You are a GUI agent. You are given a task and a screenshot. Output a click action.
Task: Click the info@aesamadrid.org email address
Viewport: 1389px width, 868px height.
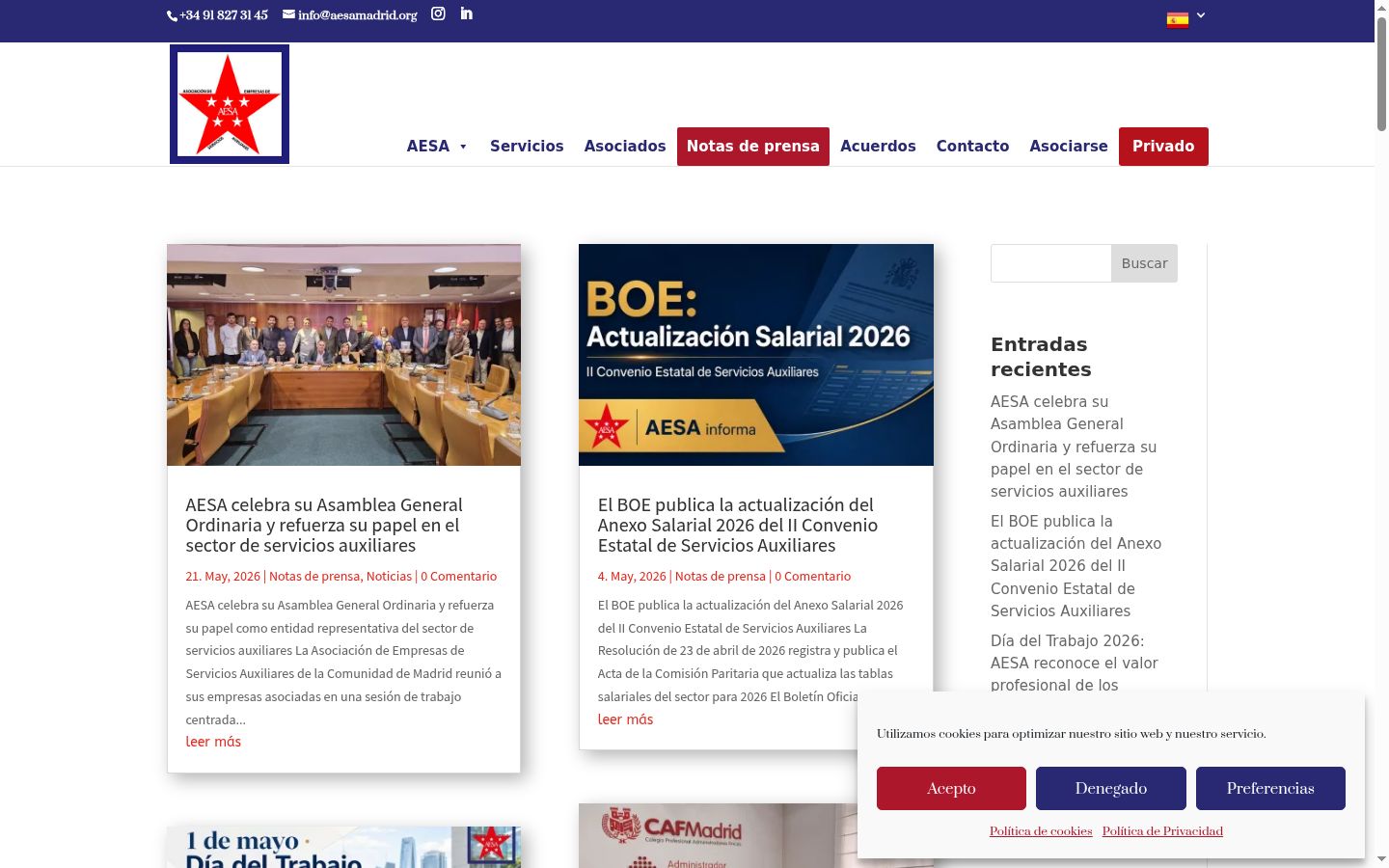[358, 15]
